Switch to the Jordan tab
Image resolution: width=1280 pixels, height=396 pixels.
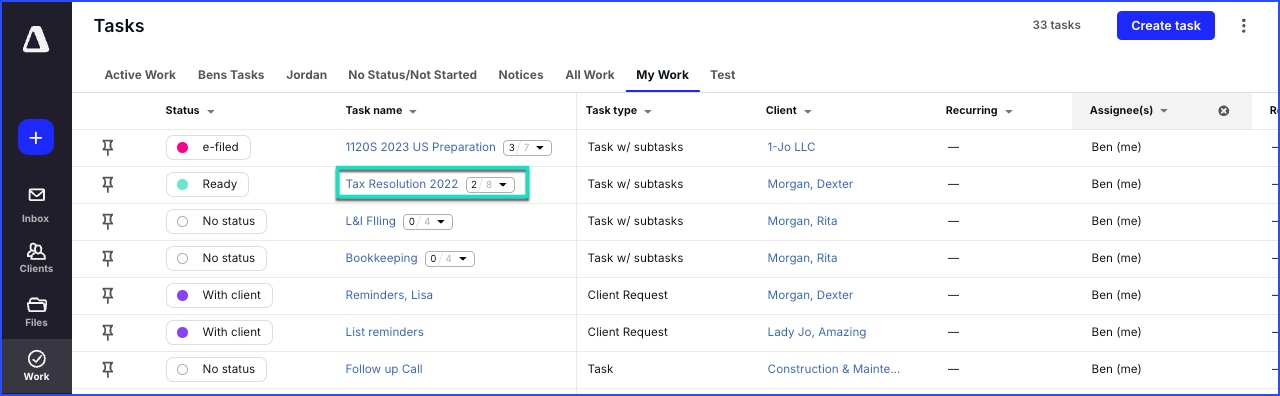(x=306, y=75)
